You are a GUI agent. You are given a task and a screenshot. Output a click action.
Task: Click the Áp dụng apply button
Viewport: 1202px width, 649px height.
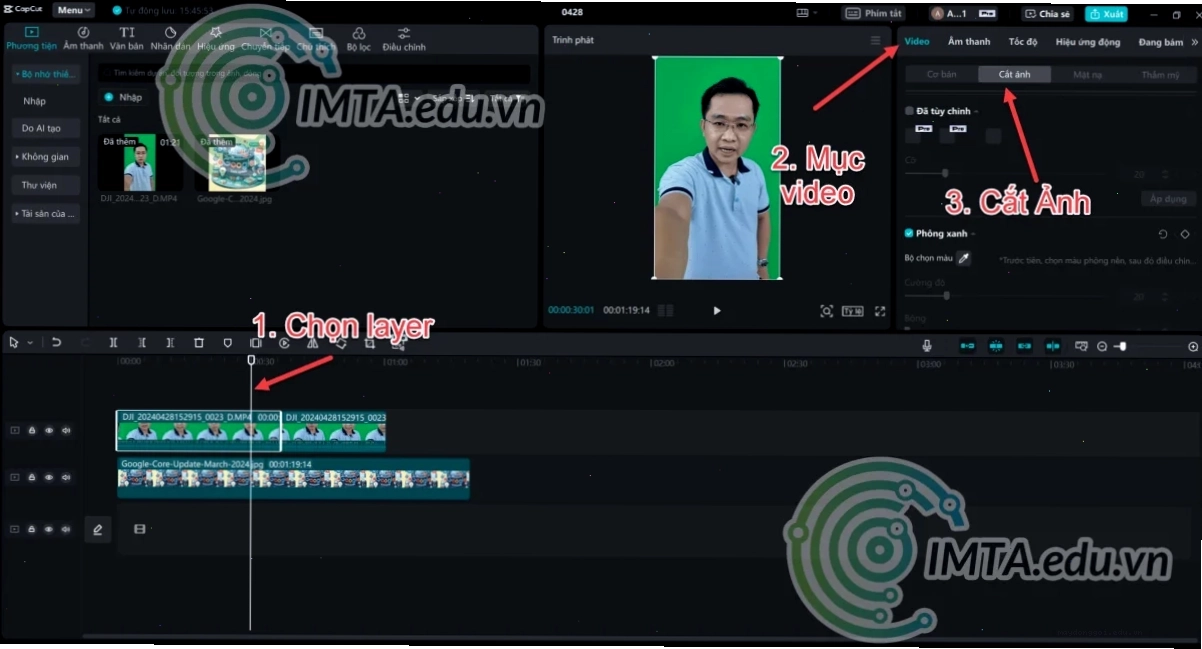point(1167,199)
